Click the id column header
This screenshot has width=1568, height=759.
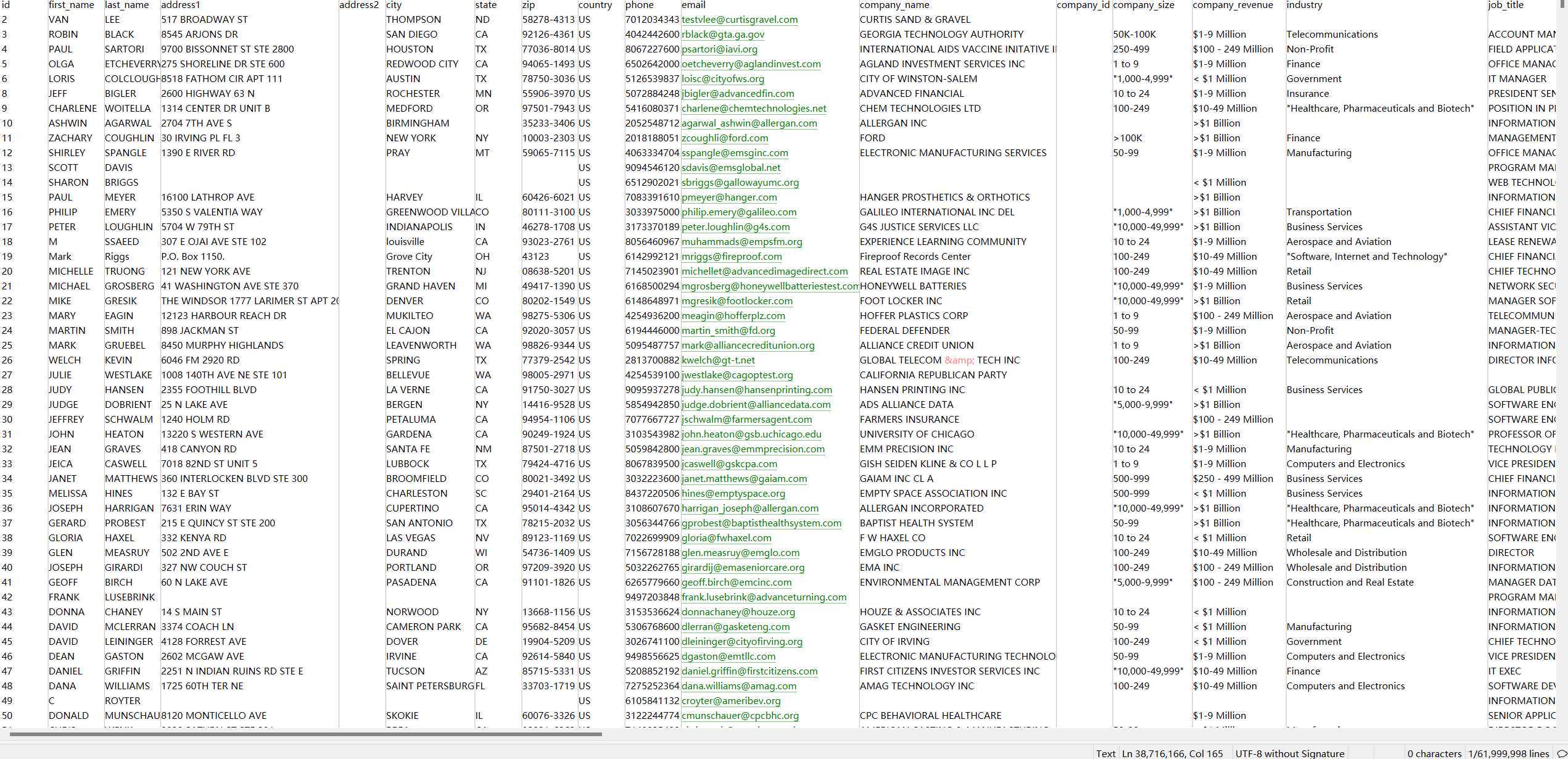pyautogui.click(x=6, y=5)
